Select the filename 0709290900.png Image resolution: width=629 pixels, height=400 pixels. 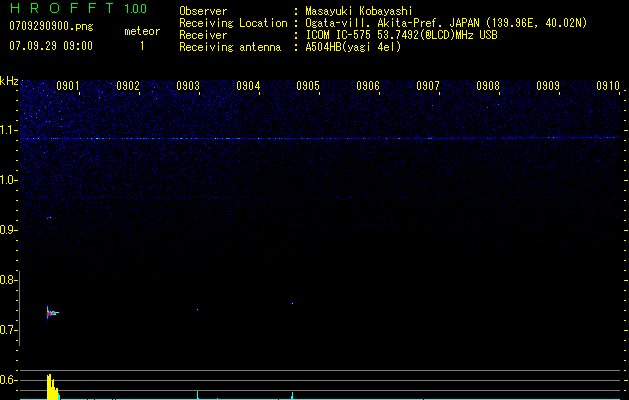tap(51, 26)
